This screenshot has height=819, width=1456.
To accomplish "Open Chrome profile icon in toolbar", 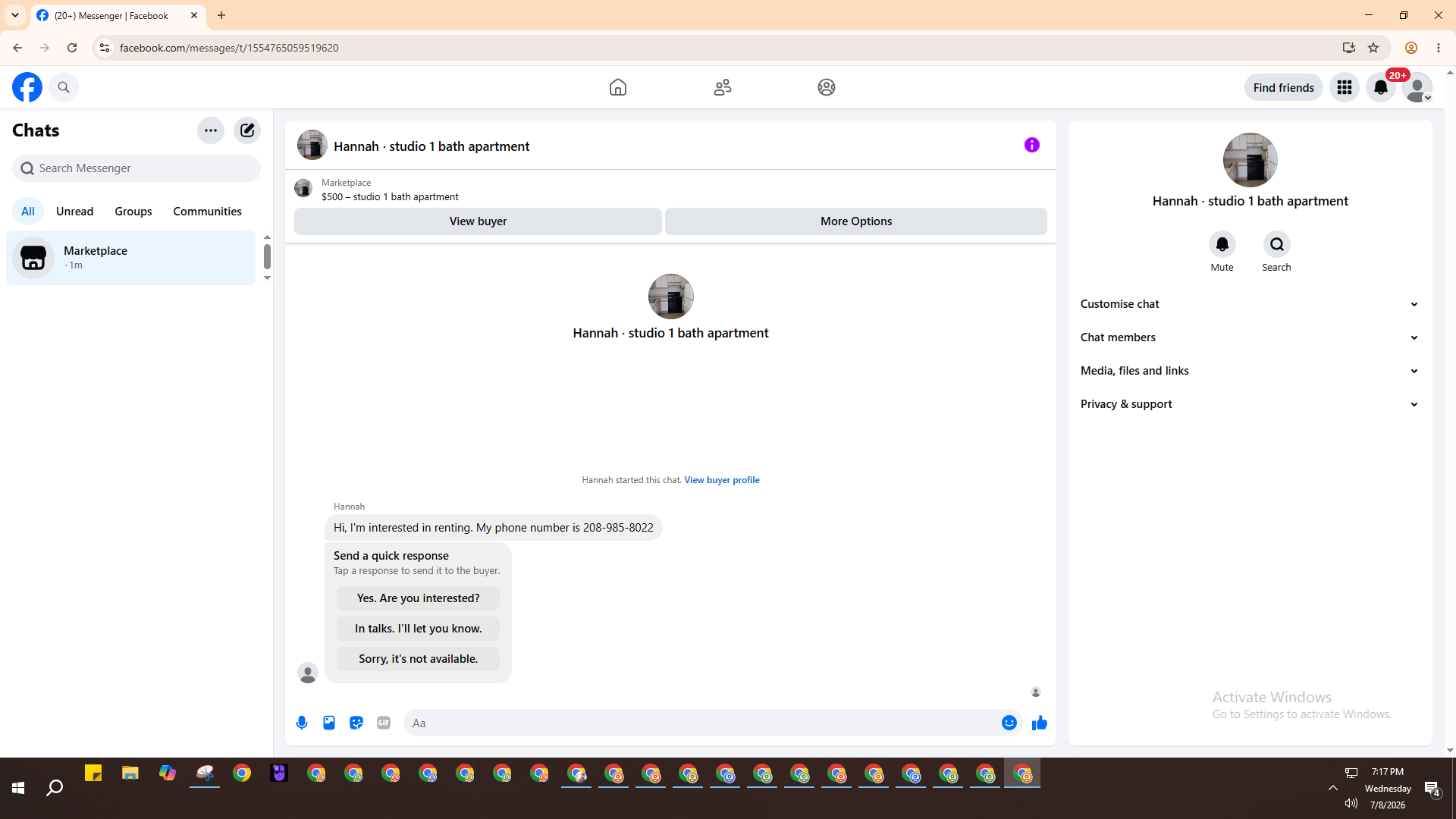I will (x=1411, y=48).
